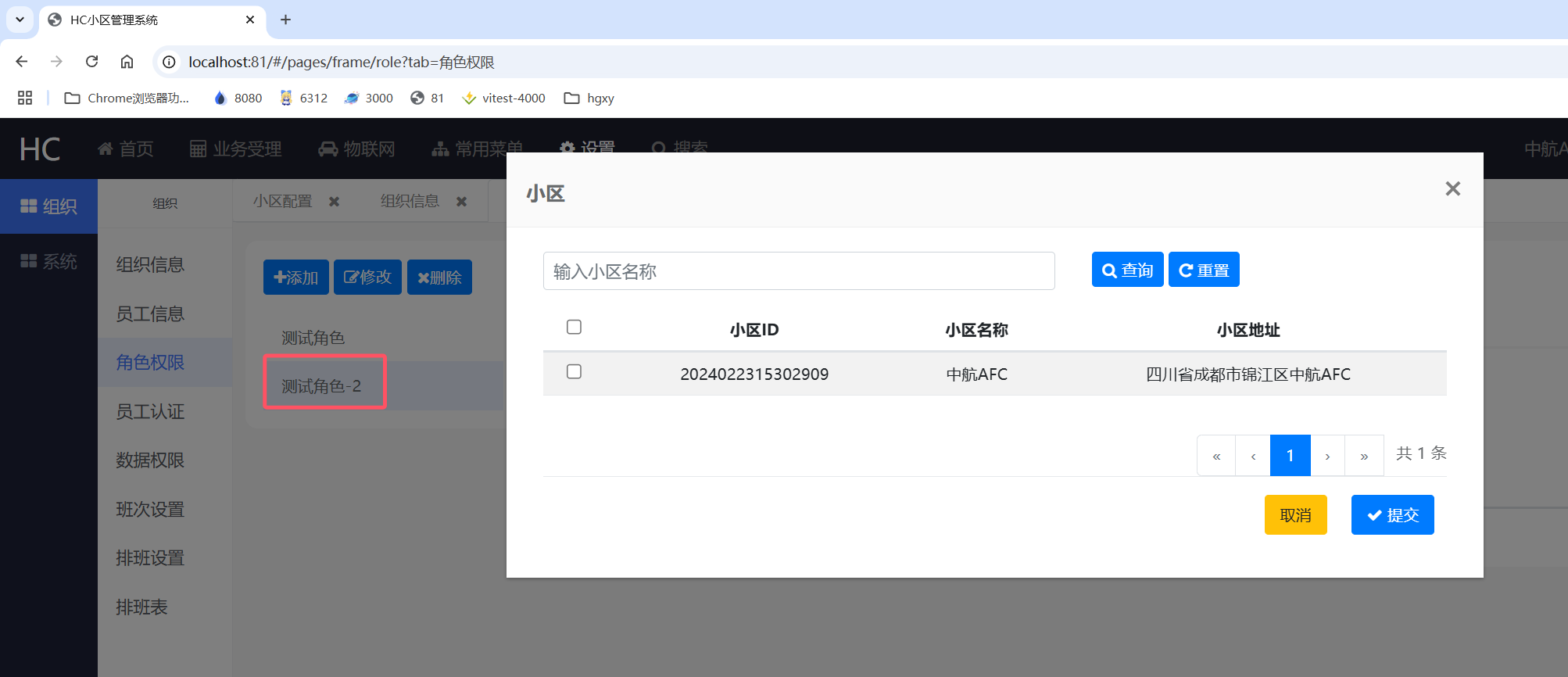1568x677 pixels.
Task: Click the 添加 role button
Action: point(296,277)
